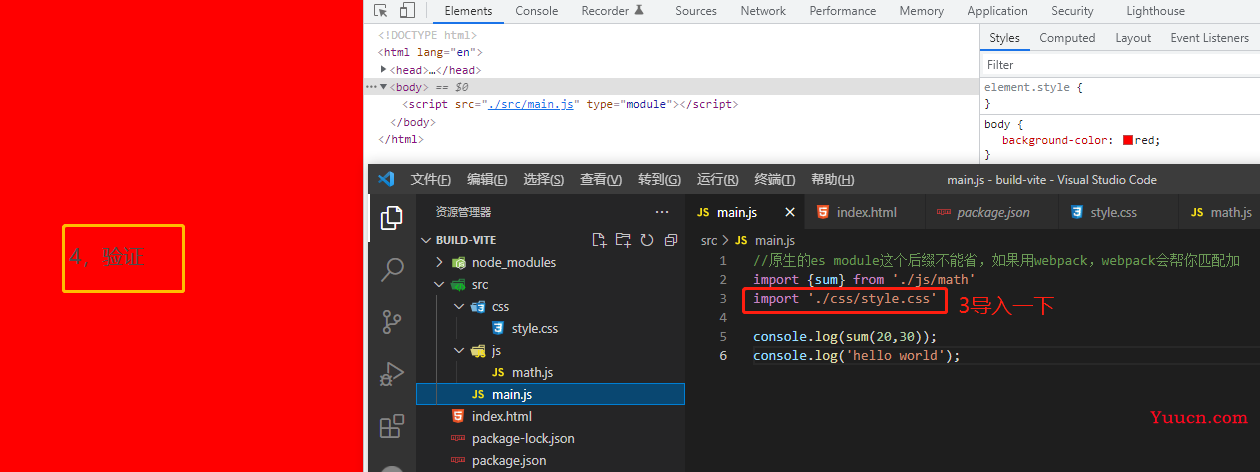Open Elements tab in DevTools
1260x472 pixels.
point(468,11)
